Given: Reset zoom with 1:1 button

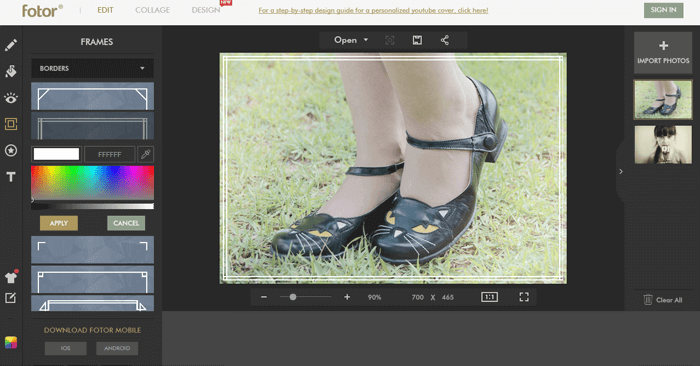Looking at the screenshot, I should 489,297.
